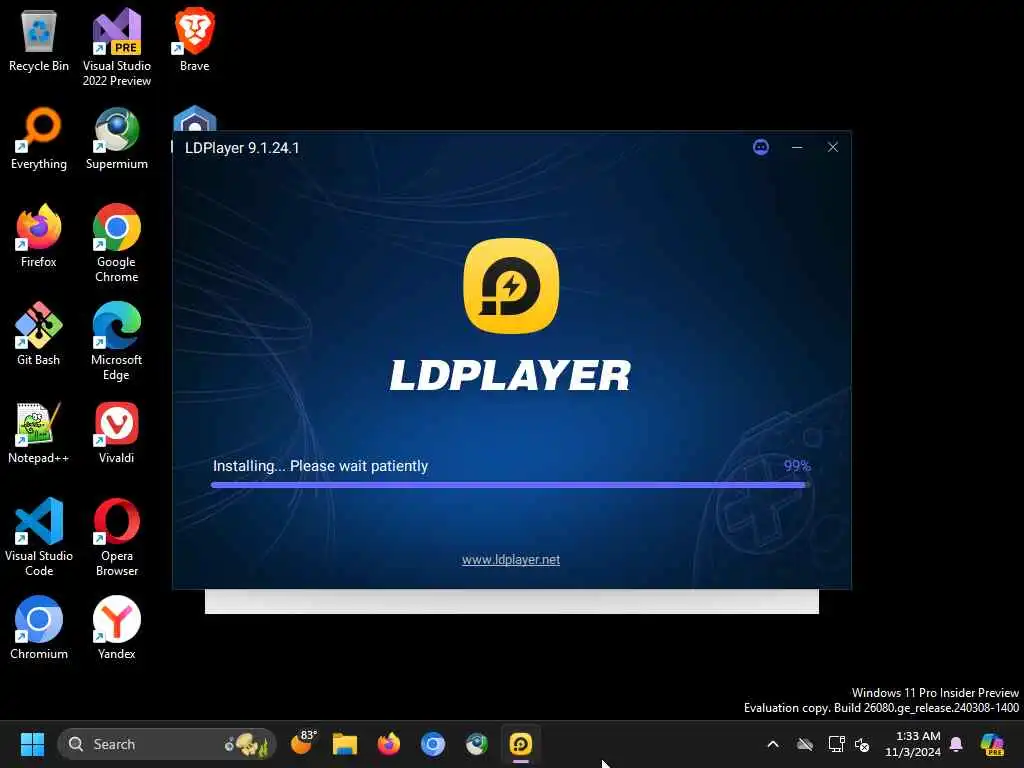Select the Everything search shortcut
Screen dimensions: 1024x768
39,139
